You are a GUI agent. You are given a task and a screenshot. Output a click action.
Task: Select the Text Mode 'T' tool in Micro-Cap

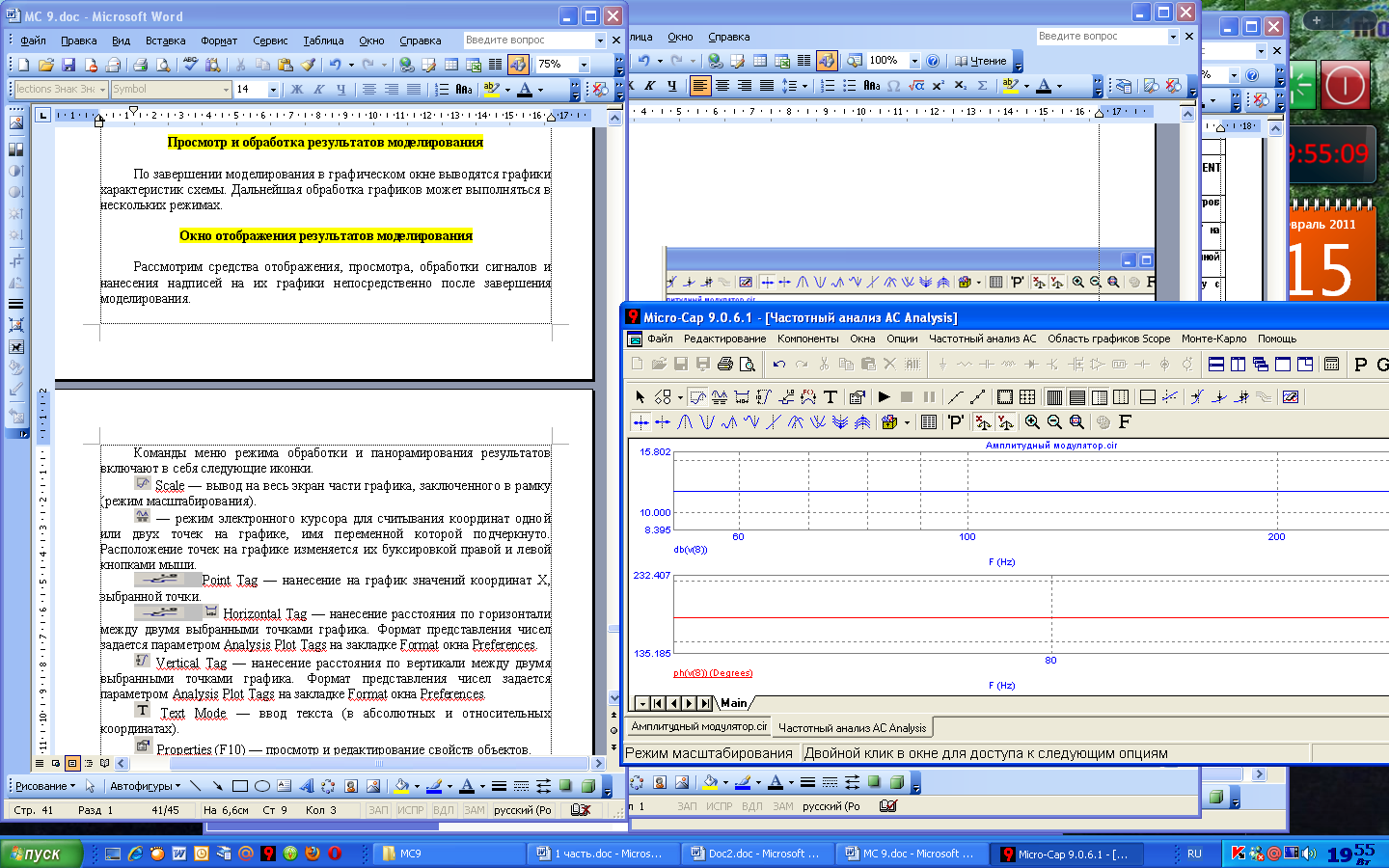click(830, 396)
